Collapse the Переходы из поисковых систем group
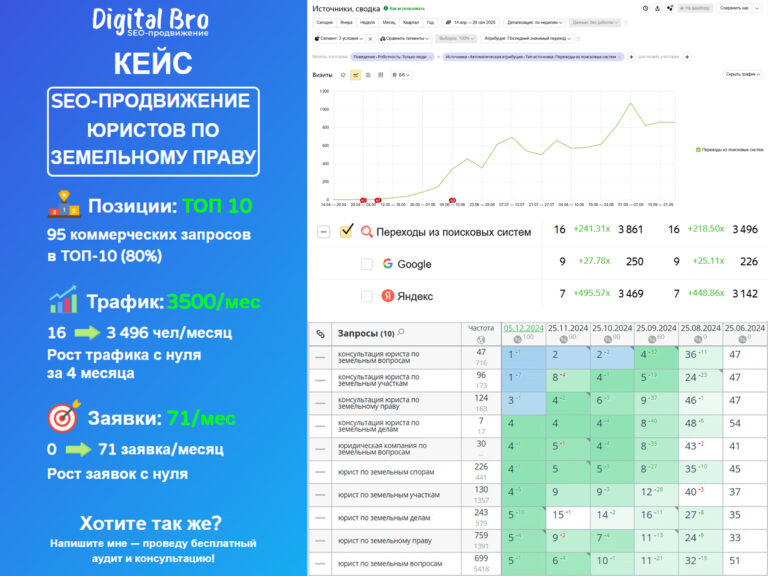Screen dimensions: 768x576 (x=323, y=231)
